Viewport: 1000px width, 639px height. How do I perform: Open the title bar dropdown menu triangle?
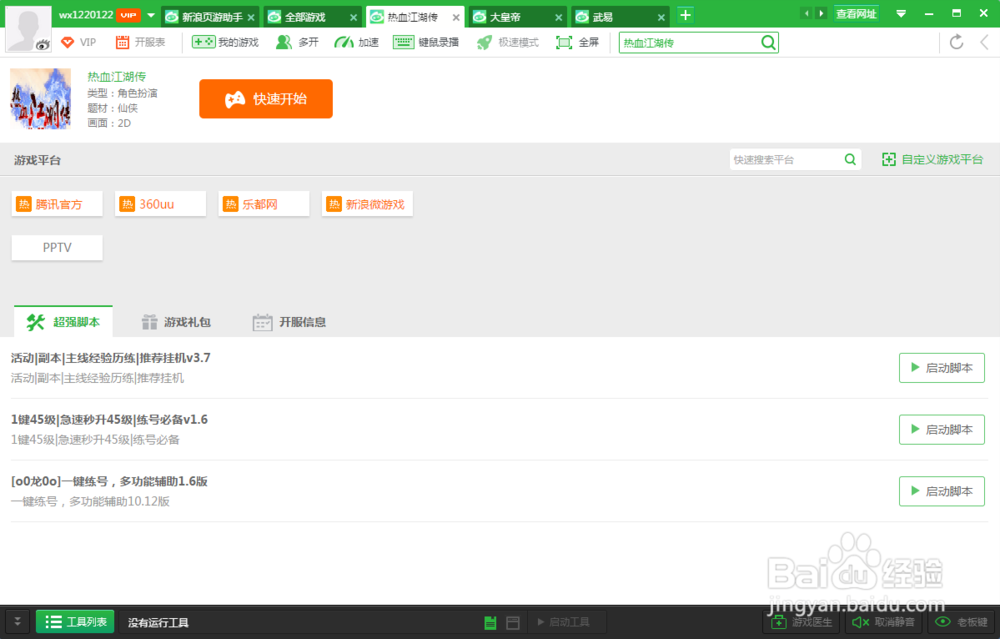pos(901,13)
